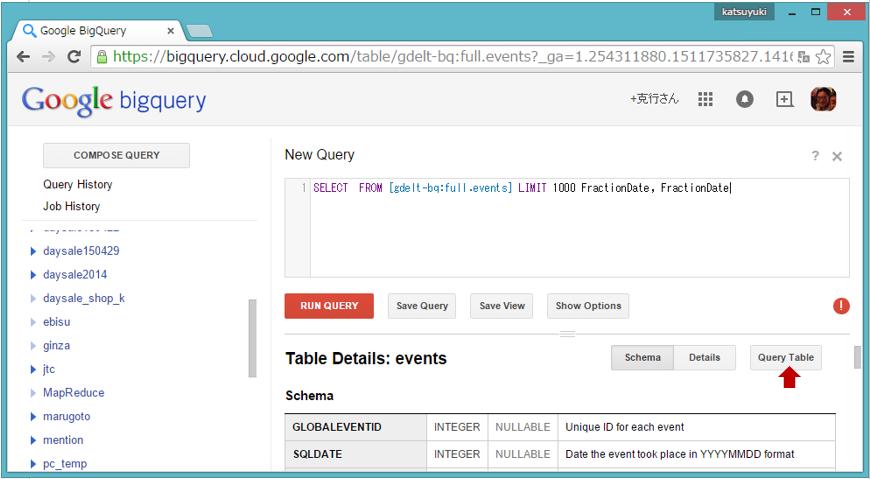
Task: Click the browser address bar URL
Action: point(452,57)
